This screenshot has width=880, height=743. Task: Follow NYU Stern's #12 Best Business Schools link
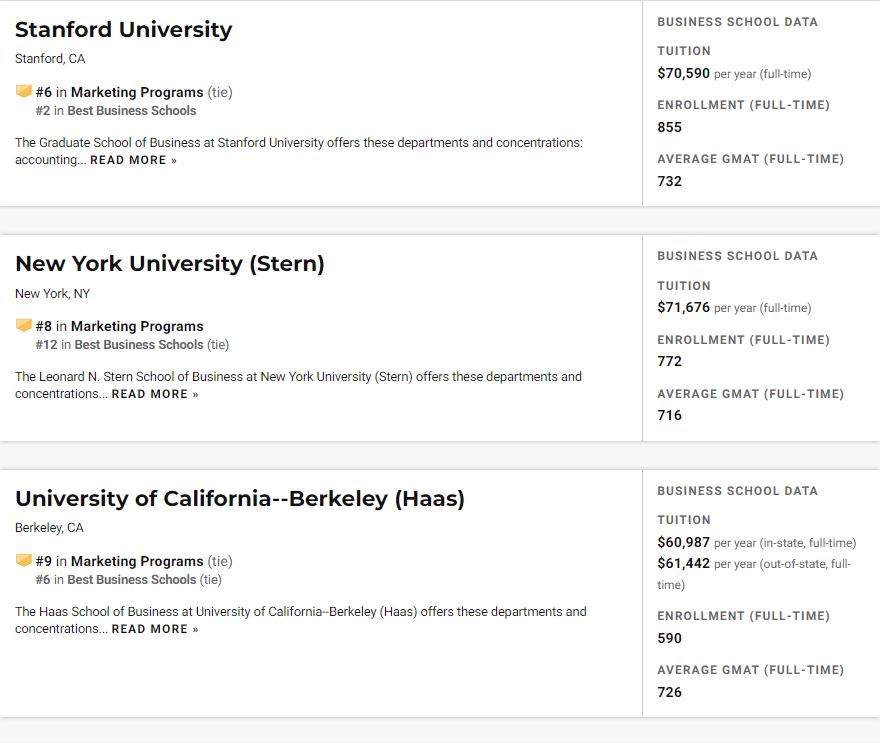tap(120, 345)
